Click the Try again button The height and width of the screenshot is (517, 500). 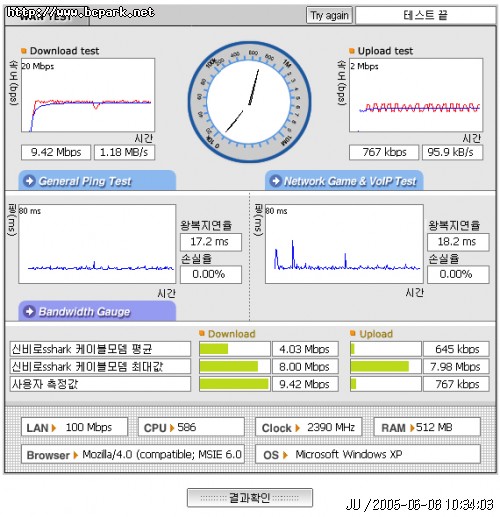[x=329, y=15]
